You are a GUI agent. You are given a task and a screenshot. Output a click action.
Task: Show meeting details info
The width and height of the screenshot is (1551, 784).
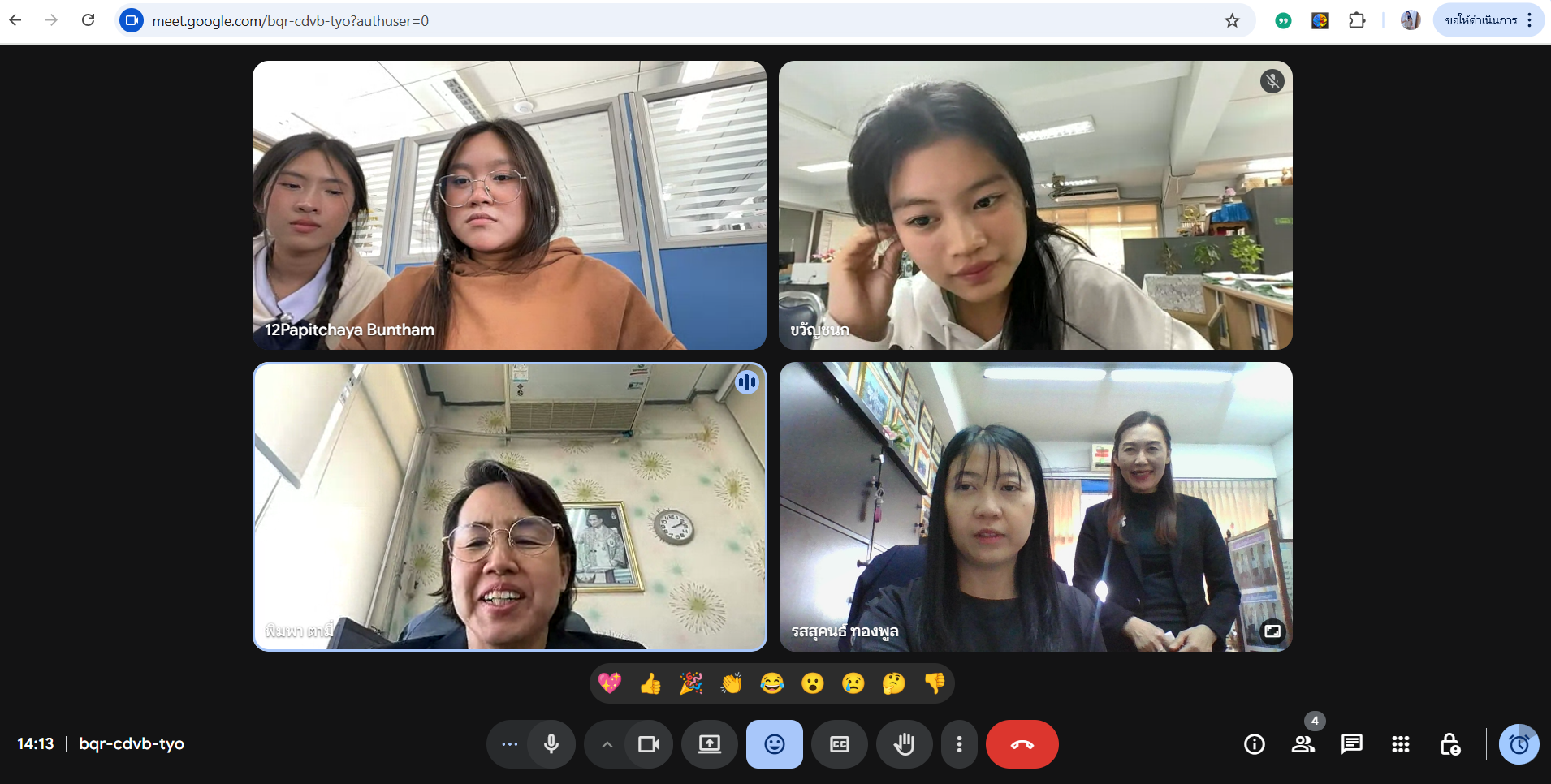point(1255,744)
